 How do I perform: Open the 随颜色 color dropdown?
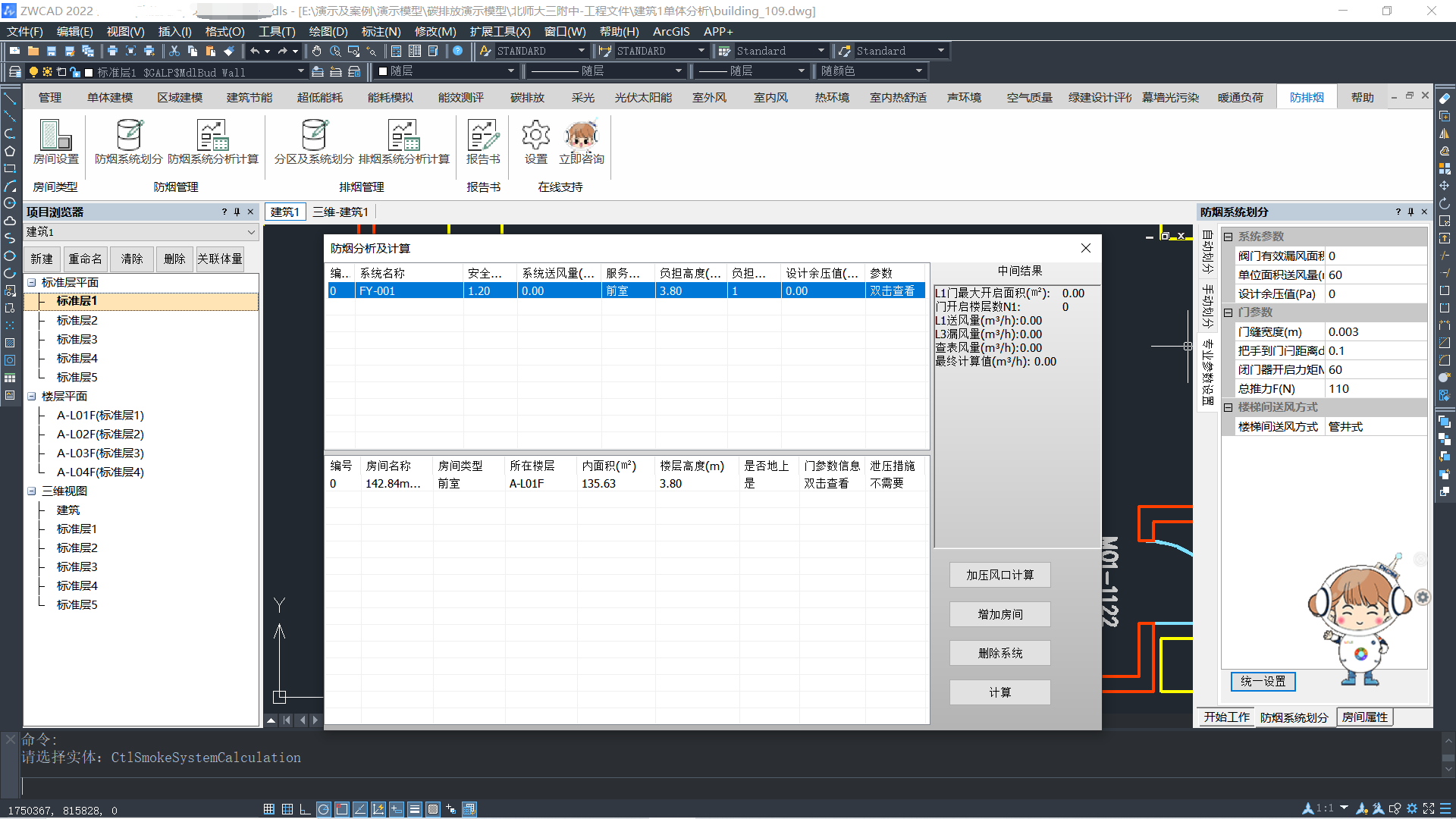(918, 71)
